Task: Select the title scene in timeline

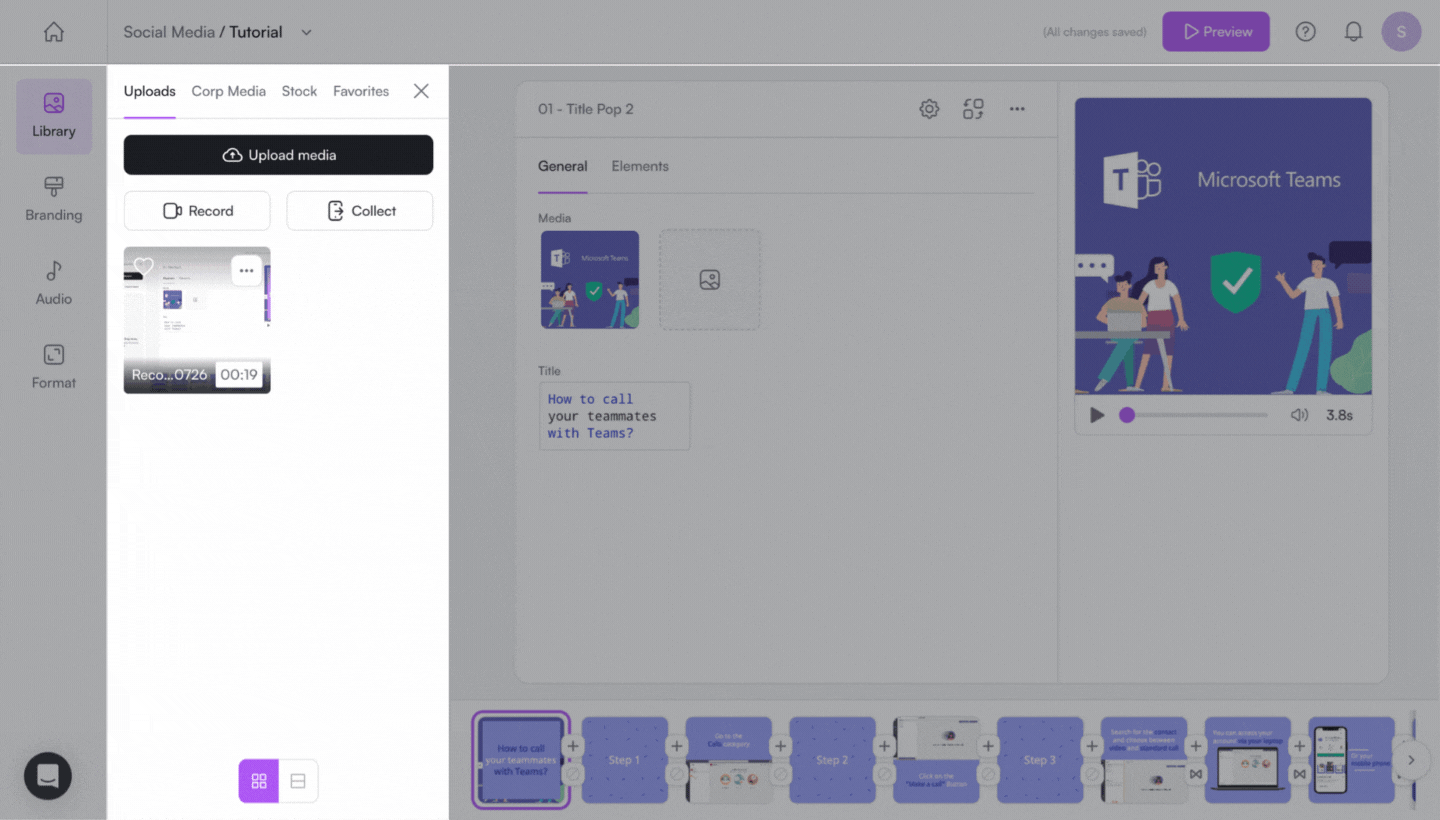Action: click(520, 760)
